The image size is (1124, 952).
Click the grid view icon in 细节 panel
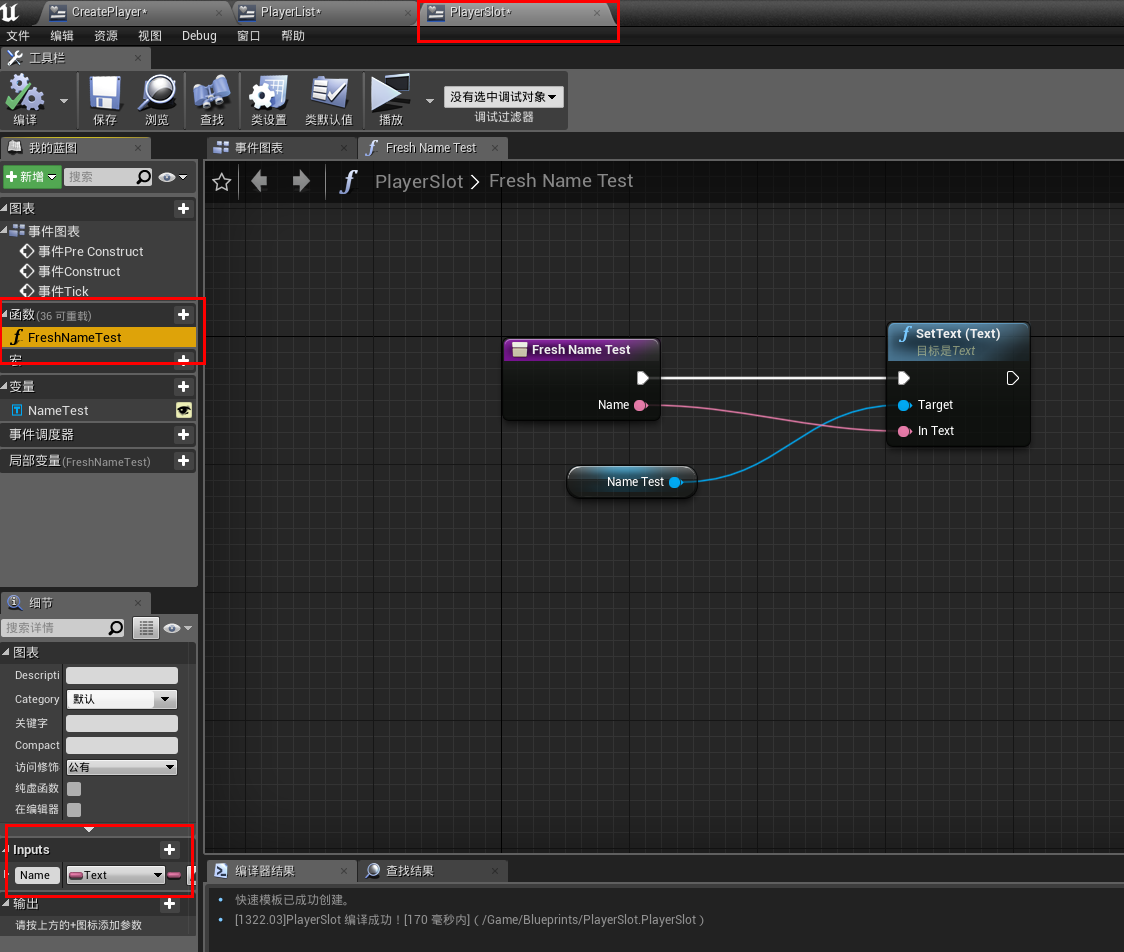146,627
